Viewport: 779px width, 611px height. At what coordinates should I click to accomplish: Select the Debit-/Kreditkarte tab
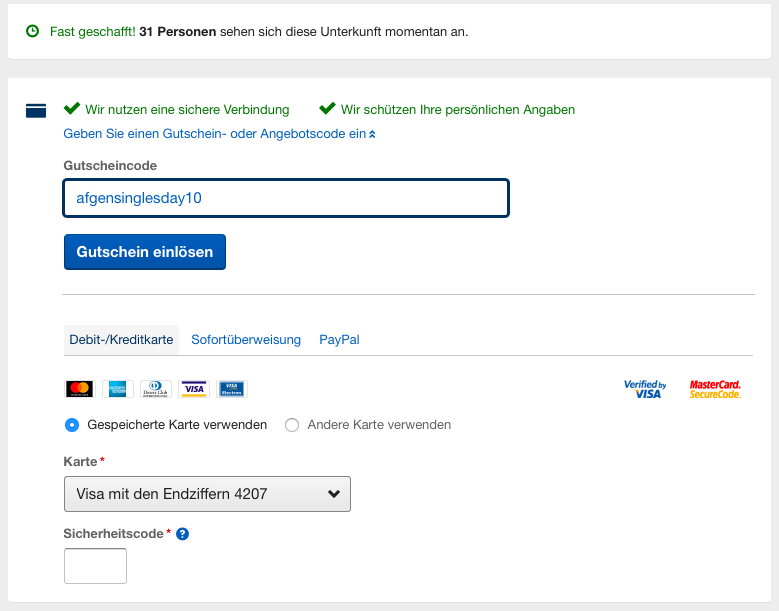(x=121, y=340)
